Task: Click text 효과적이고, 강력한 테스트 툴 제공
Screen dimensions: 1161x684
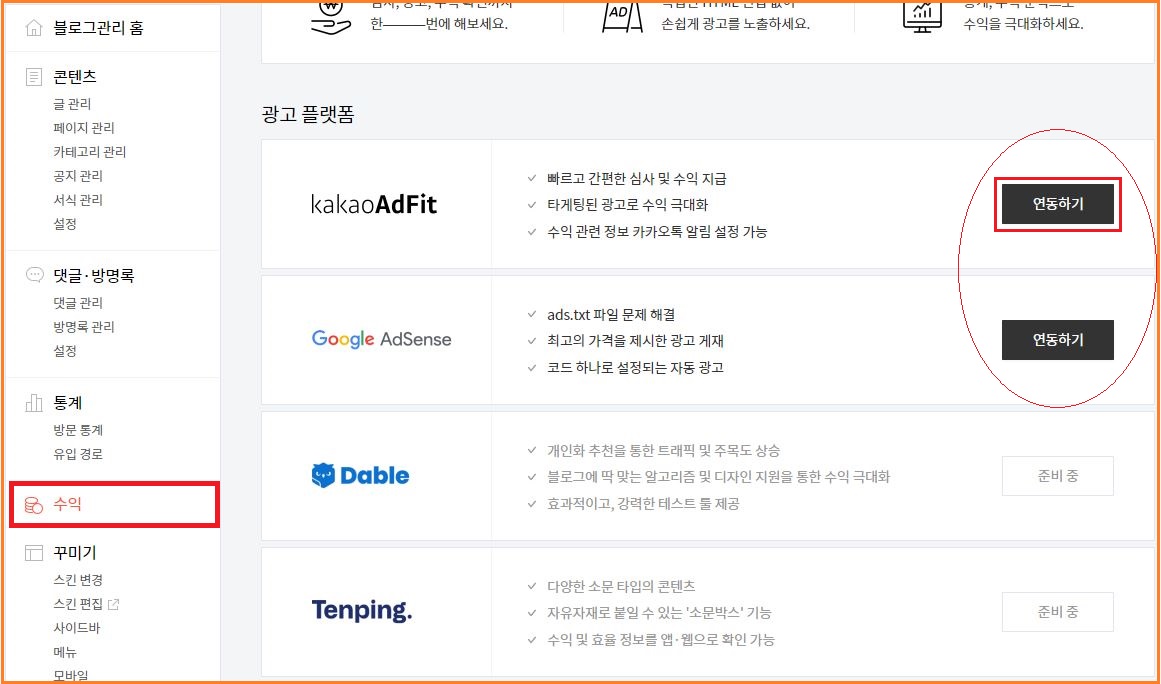Action: 643,504
